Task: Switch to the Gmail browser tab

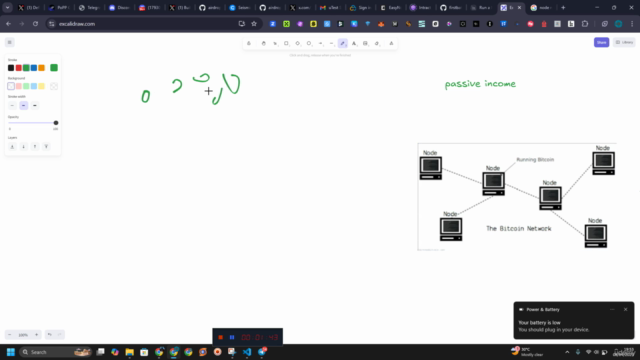Action: pos(330,8)
